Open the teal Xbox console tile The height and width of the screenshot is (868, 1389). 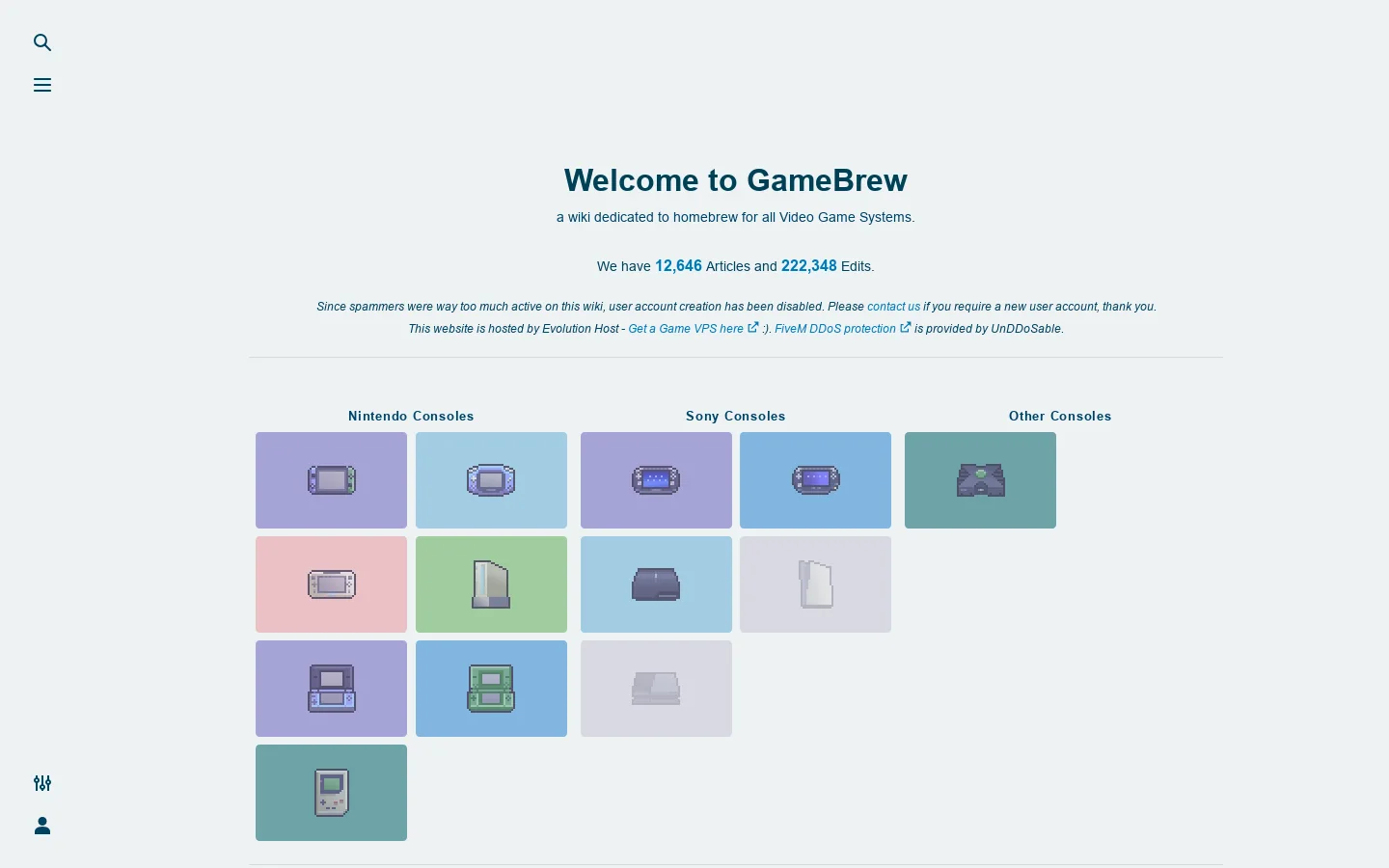tap(980, 480)
